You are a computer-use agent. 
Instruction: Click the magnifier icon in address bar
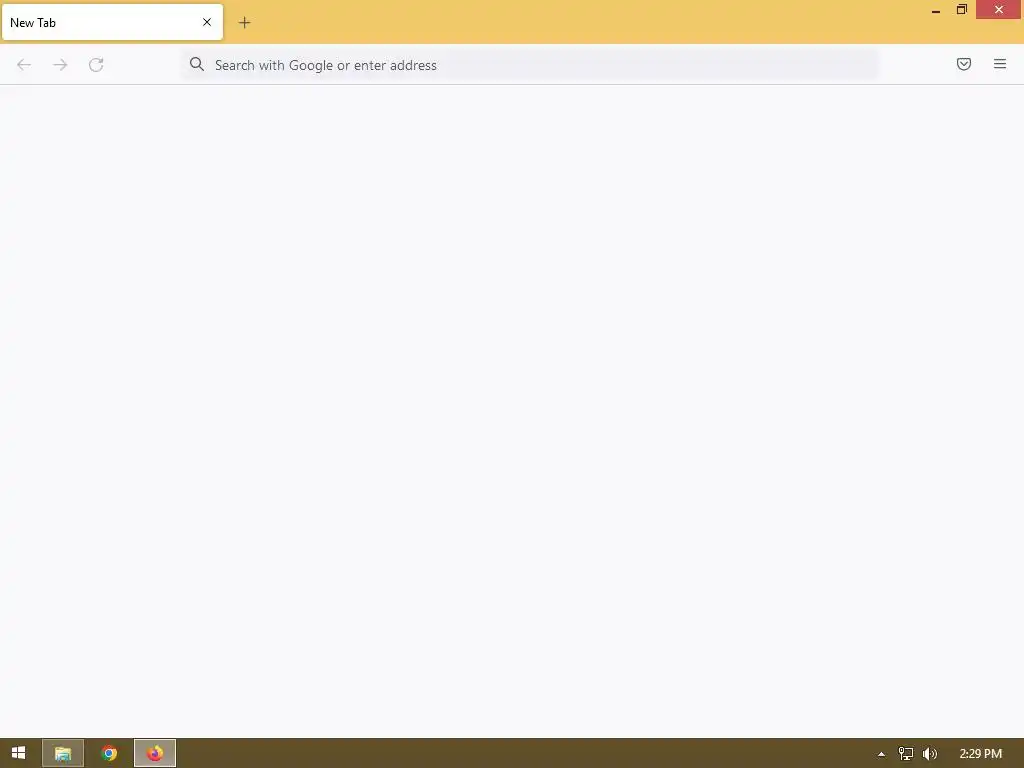[197, 64]
